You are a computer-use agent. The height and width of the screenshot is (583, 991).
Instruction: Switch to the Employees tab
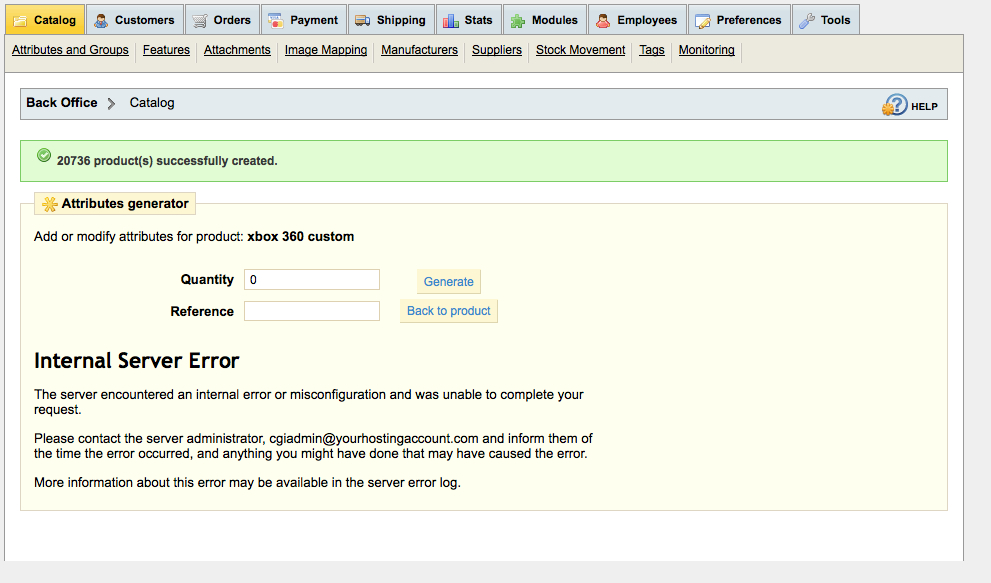(x=637, y=20)
